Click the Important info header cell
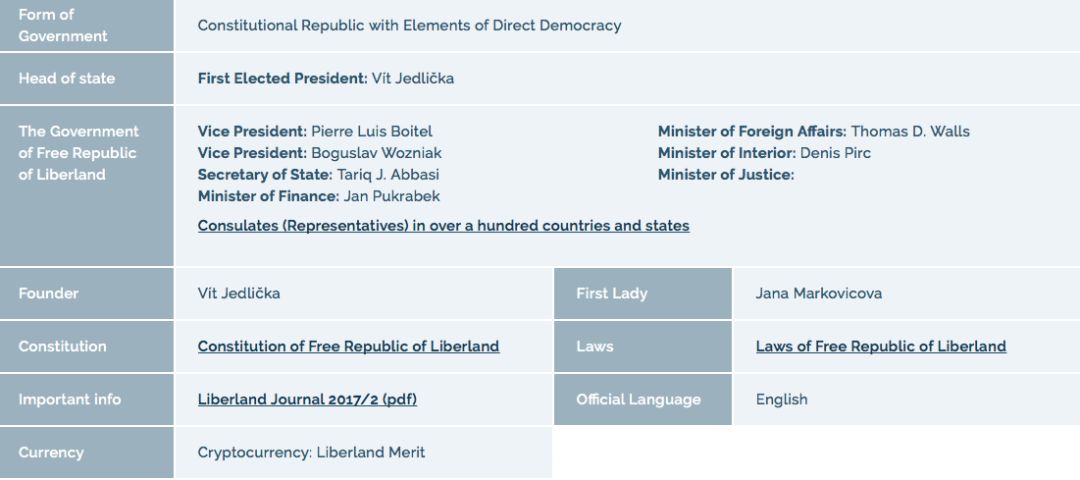 pyautogui.click(x=87, y=399)
